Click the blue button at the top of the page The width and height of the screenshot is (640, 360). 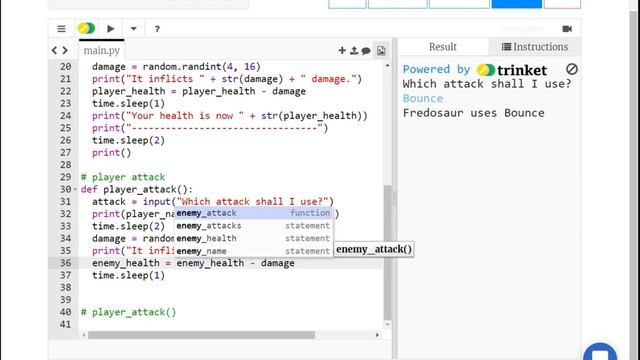tap(516, 4)
